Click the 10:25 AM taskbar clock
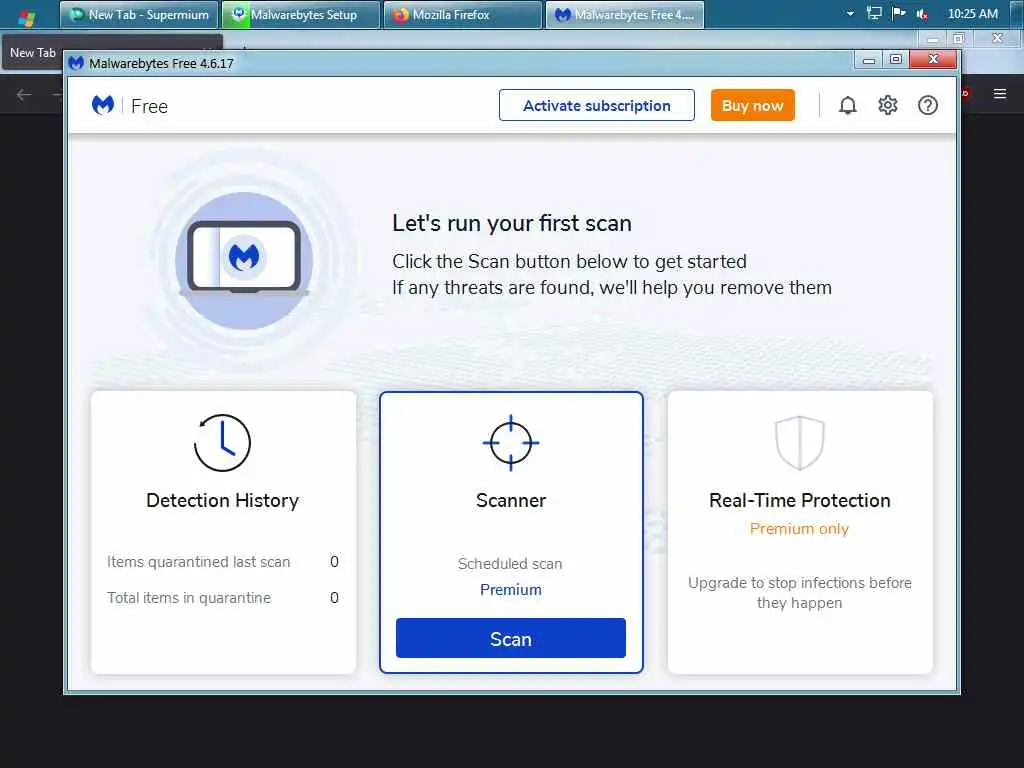Screen dimensions: 1024x768 pyautogui.click(x=972, y=14)
